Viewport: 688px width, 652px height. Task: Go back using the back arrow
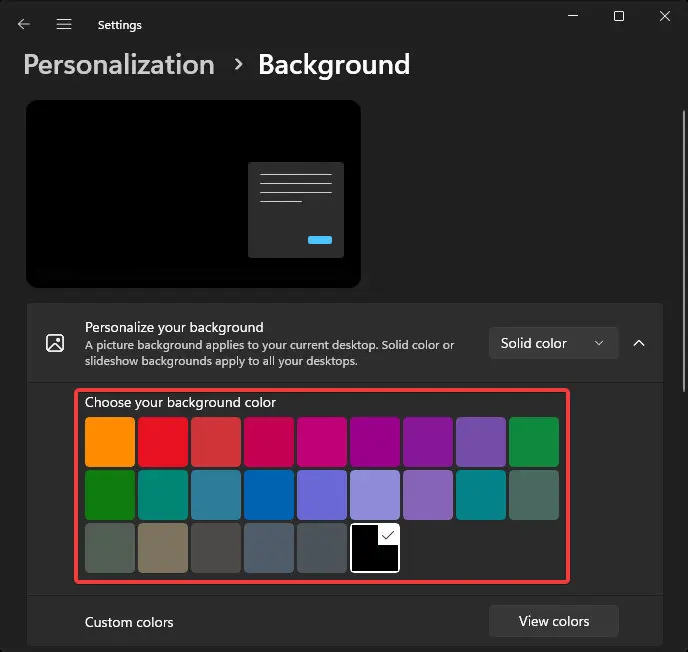24,24
